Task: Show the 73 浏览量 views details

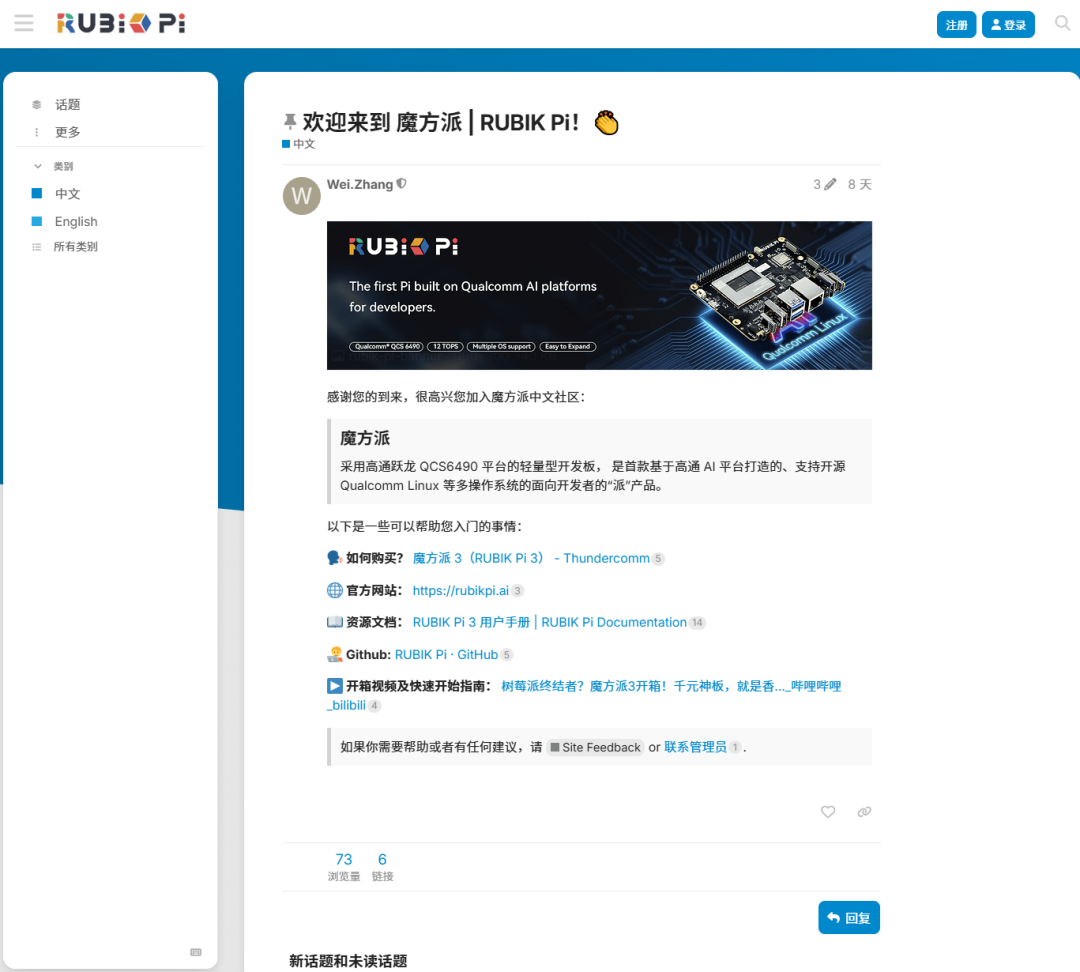Action: [344, 867]
